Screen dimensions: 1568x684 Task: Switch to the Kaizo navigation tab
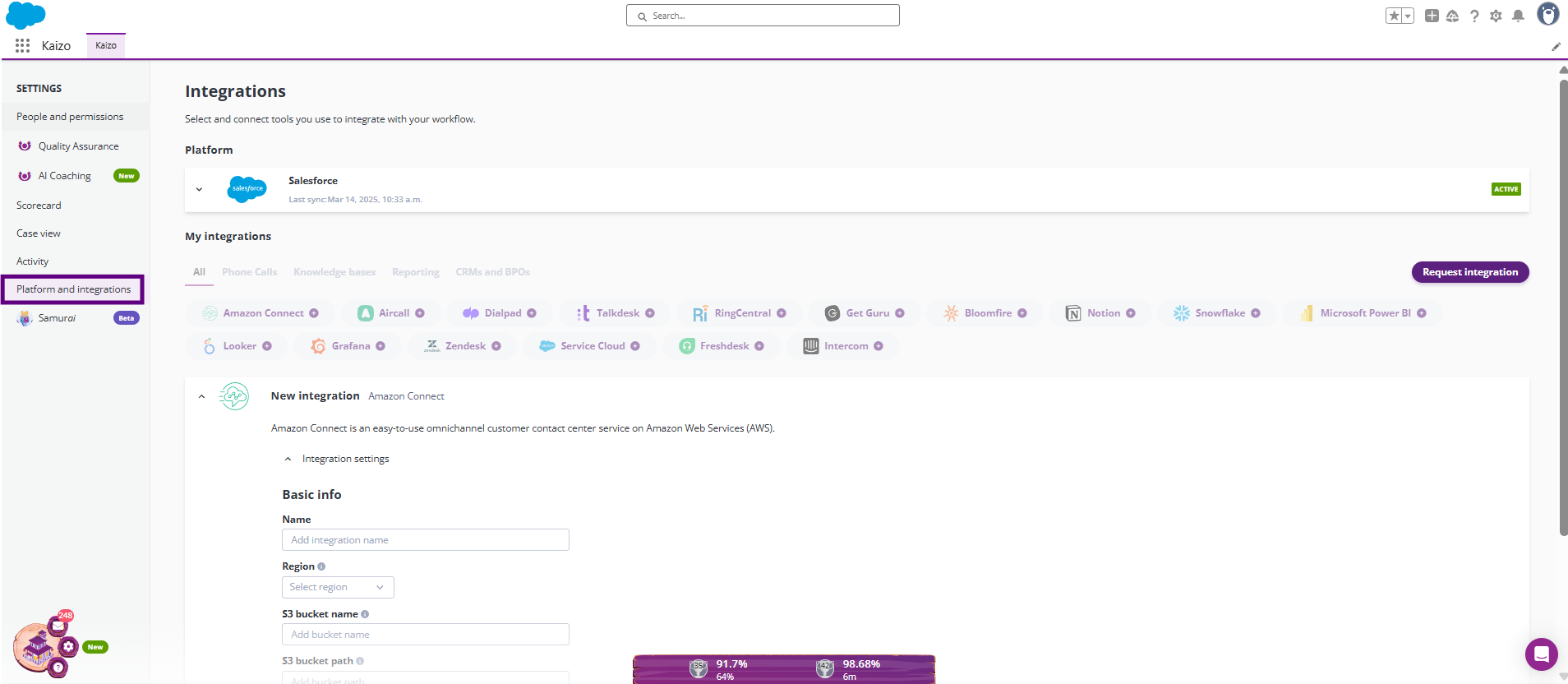[106, 45]
